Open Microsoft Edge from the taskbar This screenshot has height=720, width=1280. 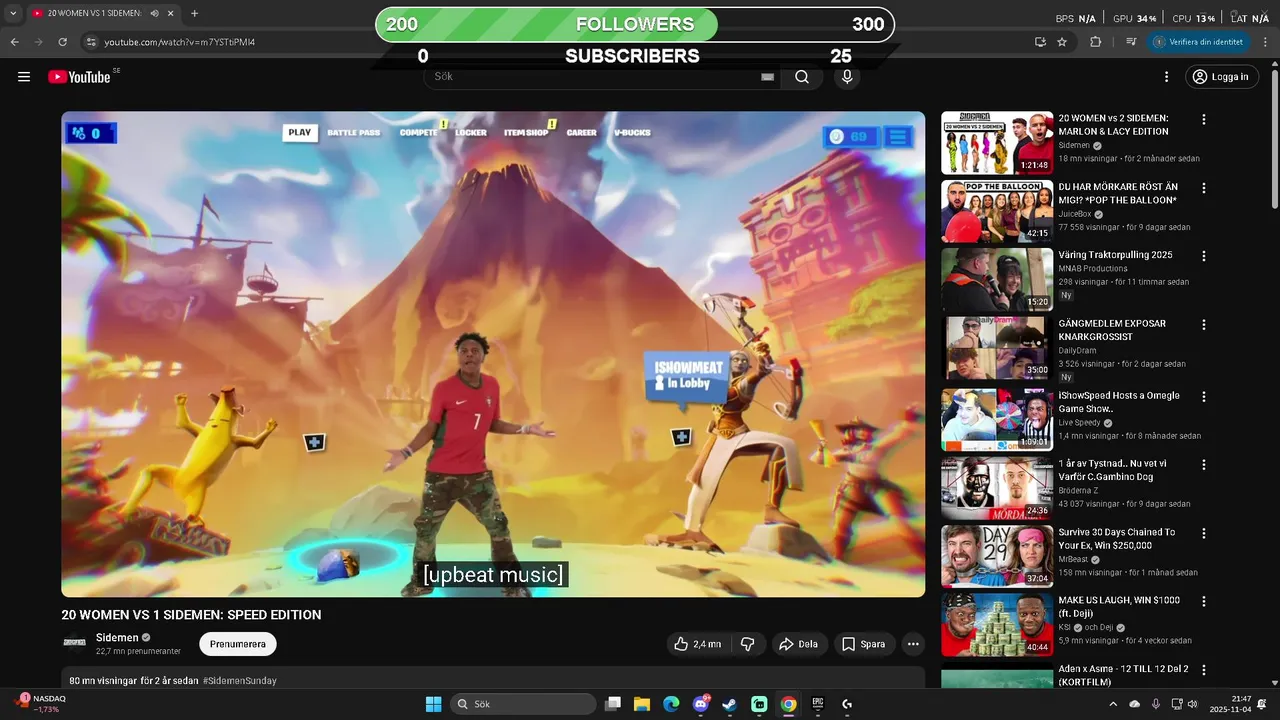671,704
